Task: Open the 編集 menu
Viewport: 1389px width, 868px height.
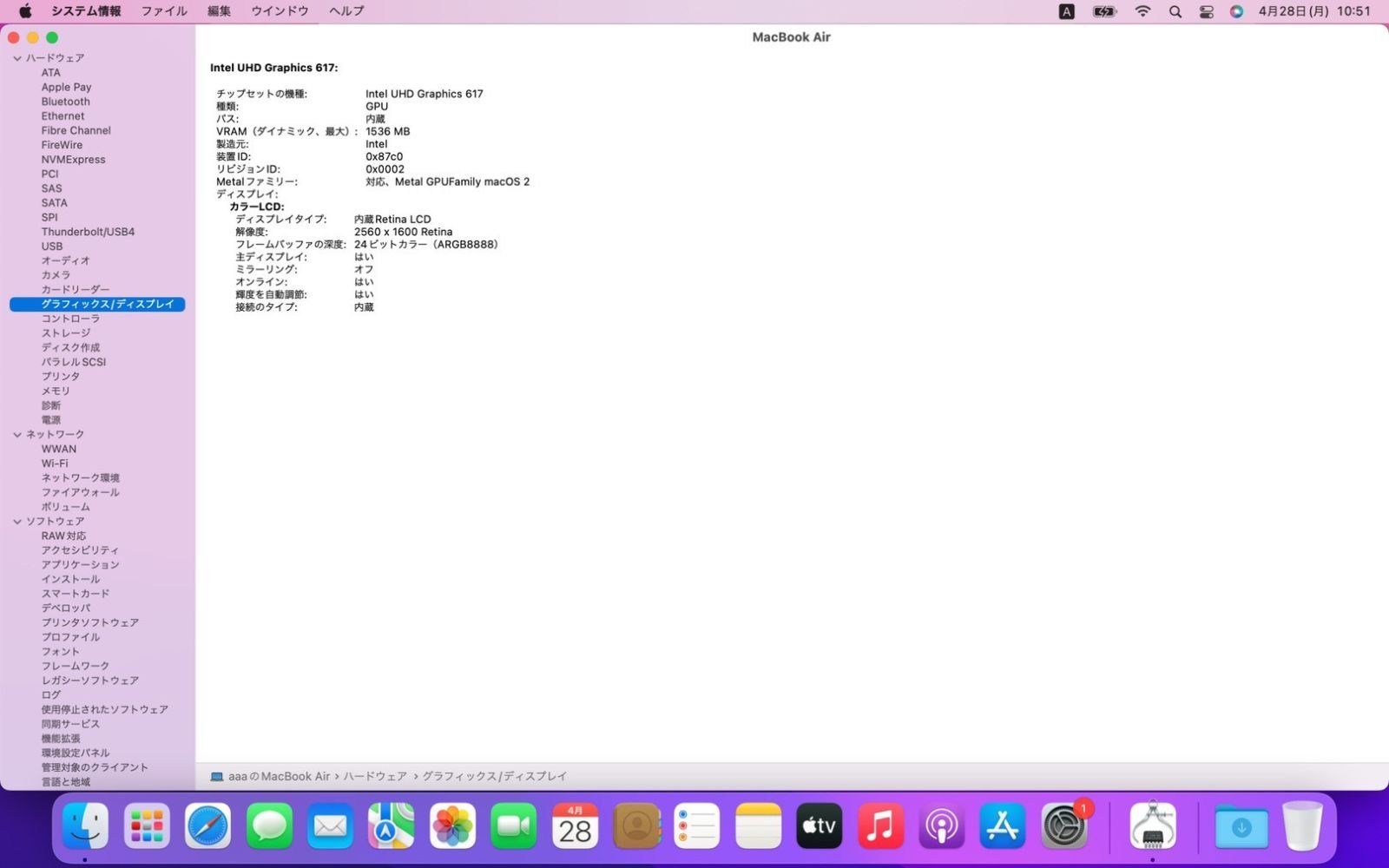Action: tap(219, 11)
